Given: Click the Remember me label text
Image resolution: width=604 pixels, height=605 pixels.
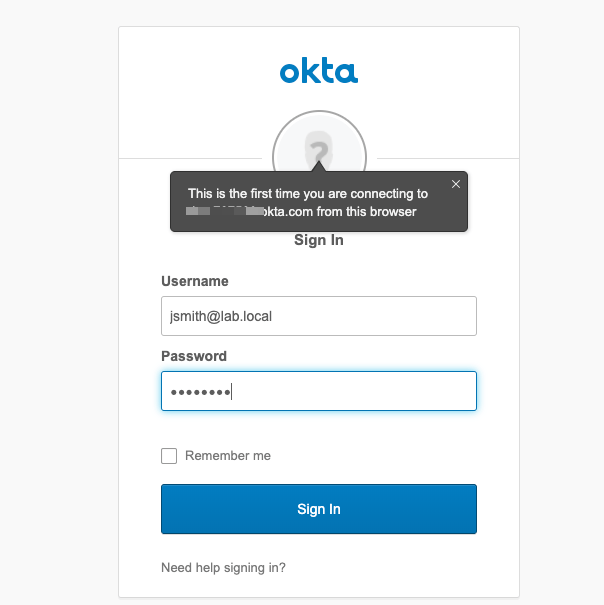Looking at the screenshot, I should click(x=228, y=456).
